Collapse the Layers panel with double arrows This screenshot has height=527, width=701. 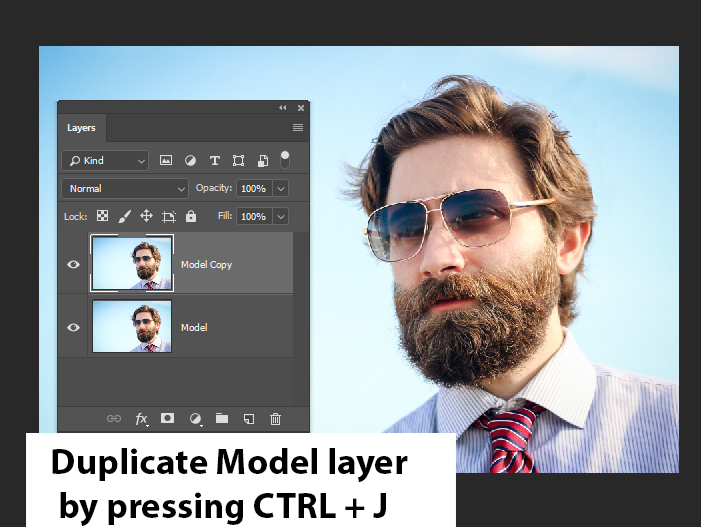(x=283, y=108)
